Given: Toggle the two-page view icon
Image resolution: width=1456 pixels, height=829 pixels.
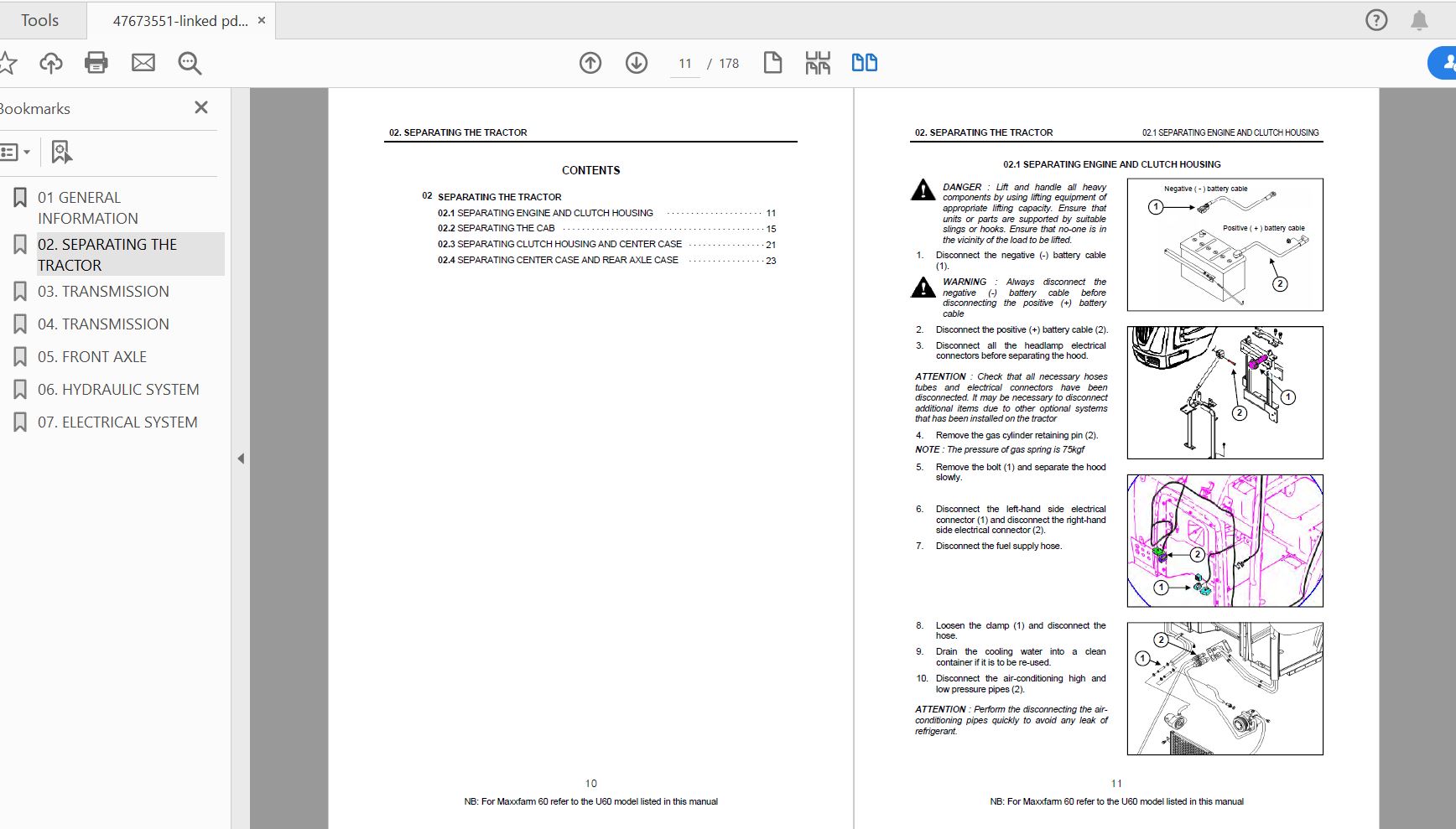Looking at the screenshot, I should (x=865, y=63).
